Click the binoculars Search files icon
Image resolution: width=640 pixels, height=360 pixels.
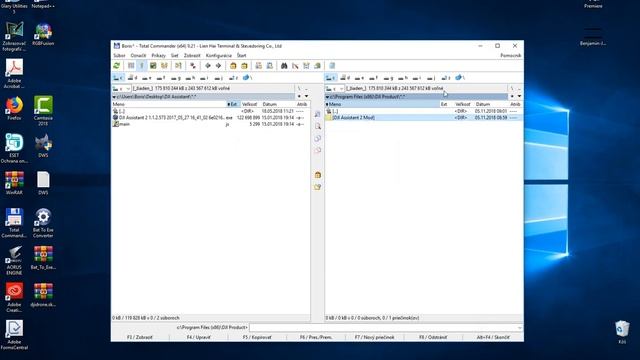tap(284, 66)
